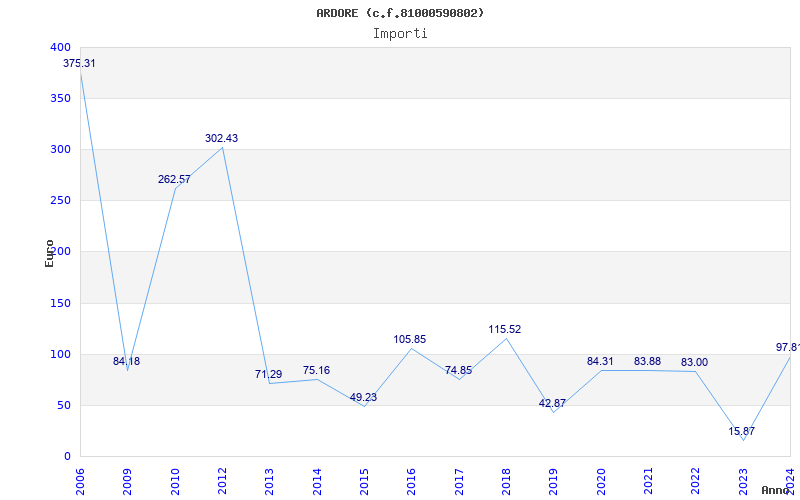Select the 2018 x-axis year label
This screenshot has width=800, height=500.
[x=506, y=482]
